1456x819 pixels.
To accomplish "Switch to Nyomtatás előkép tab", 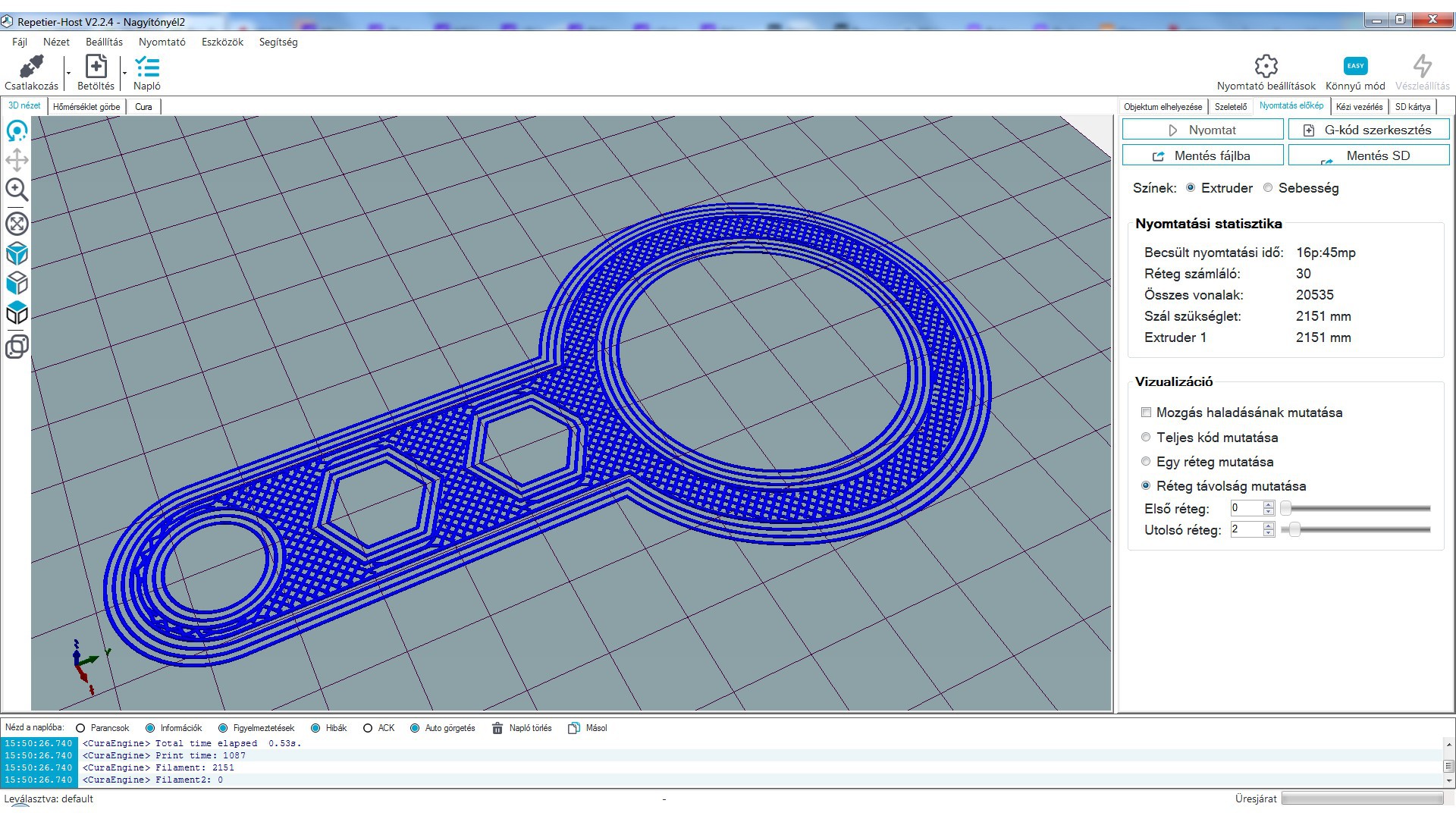I will coord(1291,106).
